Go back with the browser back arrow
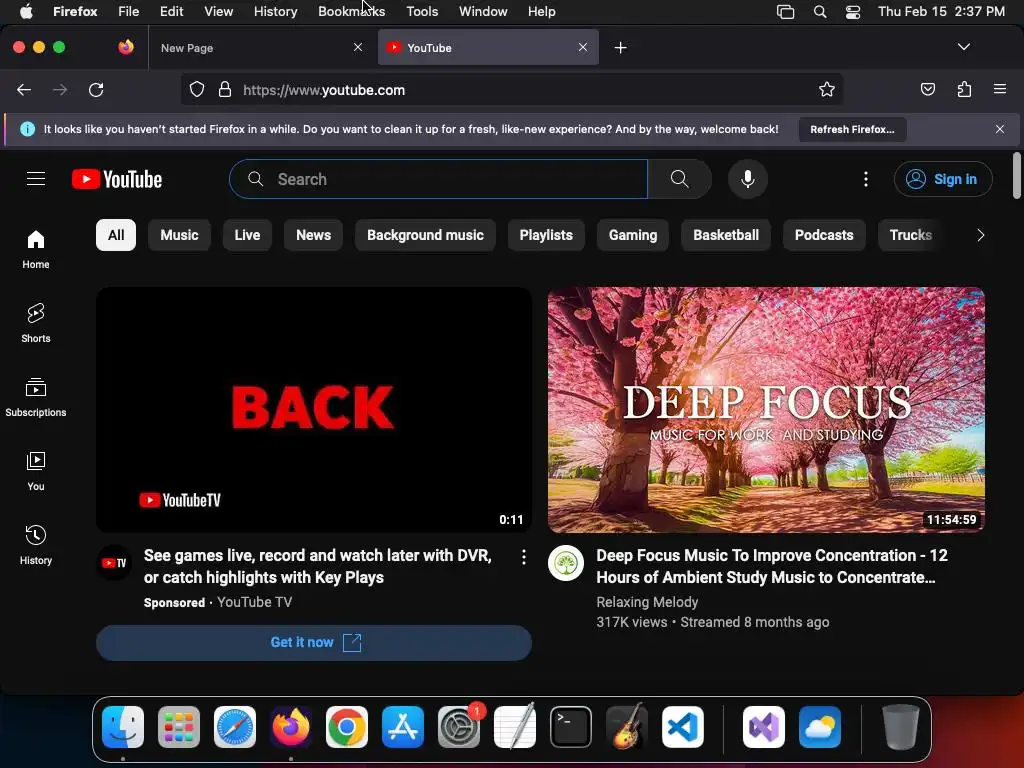The width and height of the screenshot is (1024, 768). pyautogui.click(x=24, y=89)
